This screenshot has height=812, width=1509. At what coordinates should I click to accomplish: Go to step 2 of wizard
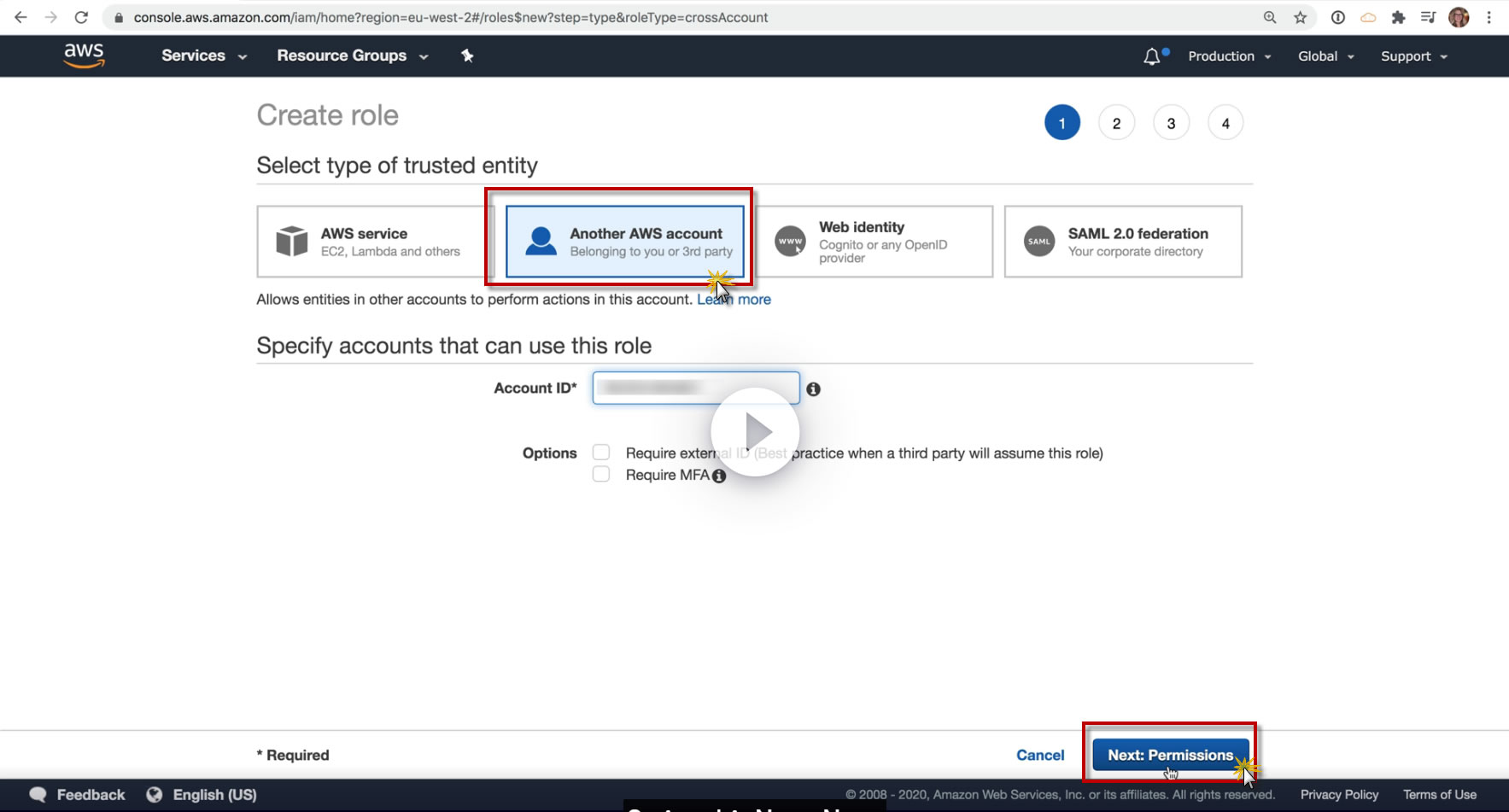[x=1116, y=123]
